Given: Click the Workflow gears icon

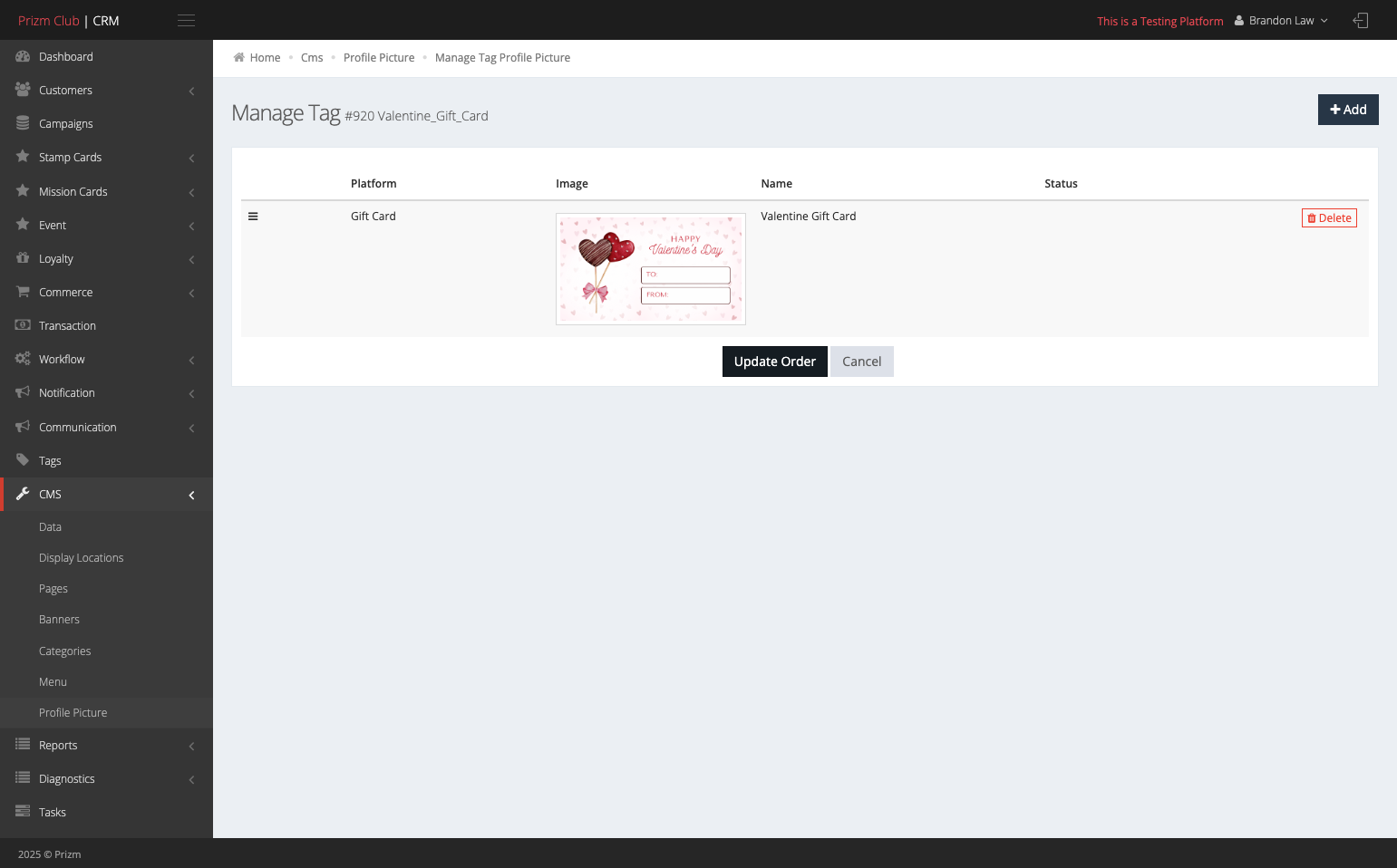Looking at the screenshot, I should point(23,359).
